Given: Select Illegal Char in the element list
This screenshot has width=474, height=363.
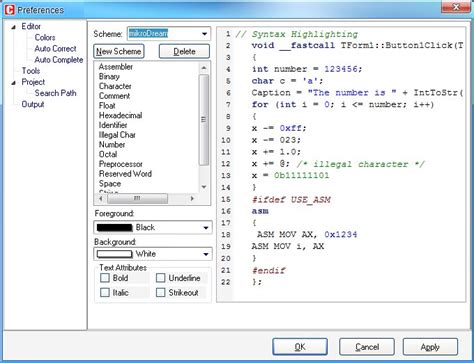Looking at the screenshot, I should tap(117, 135).
